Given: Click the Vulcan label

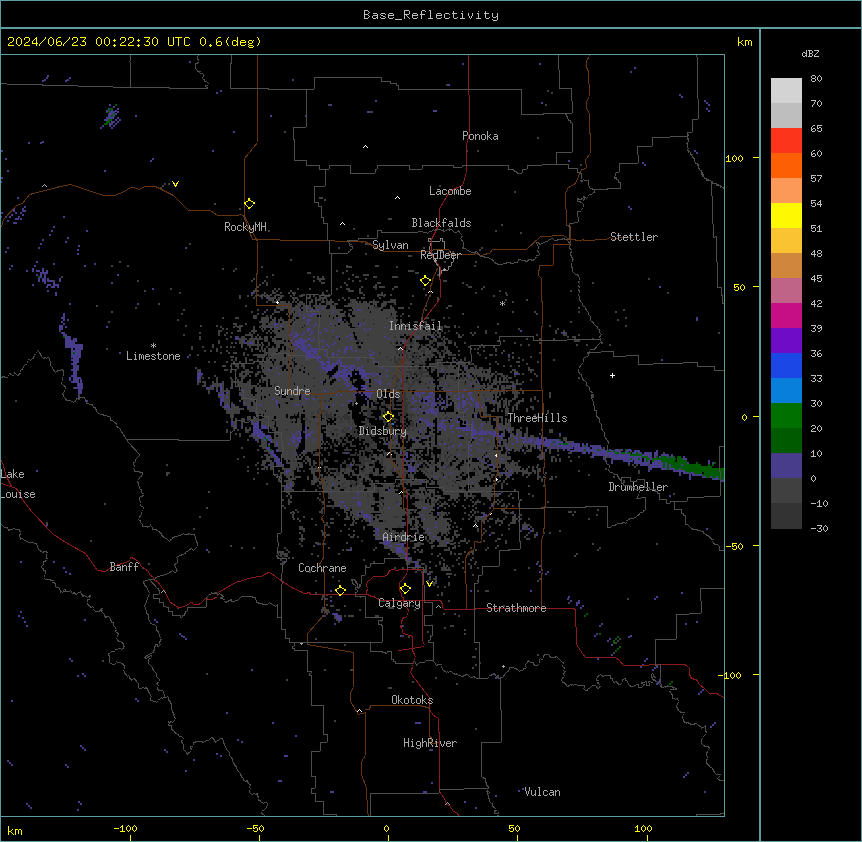Looking at the screenshot, I should click(542, 792).
